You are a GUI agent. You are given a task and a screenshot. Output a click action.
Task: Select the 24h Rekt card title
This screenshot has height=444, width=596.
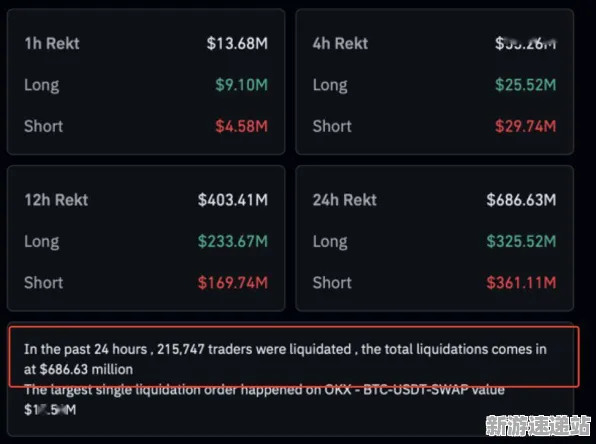click(x=345, y=200)
